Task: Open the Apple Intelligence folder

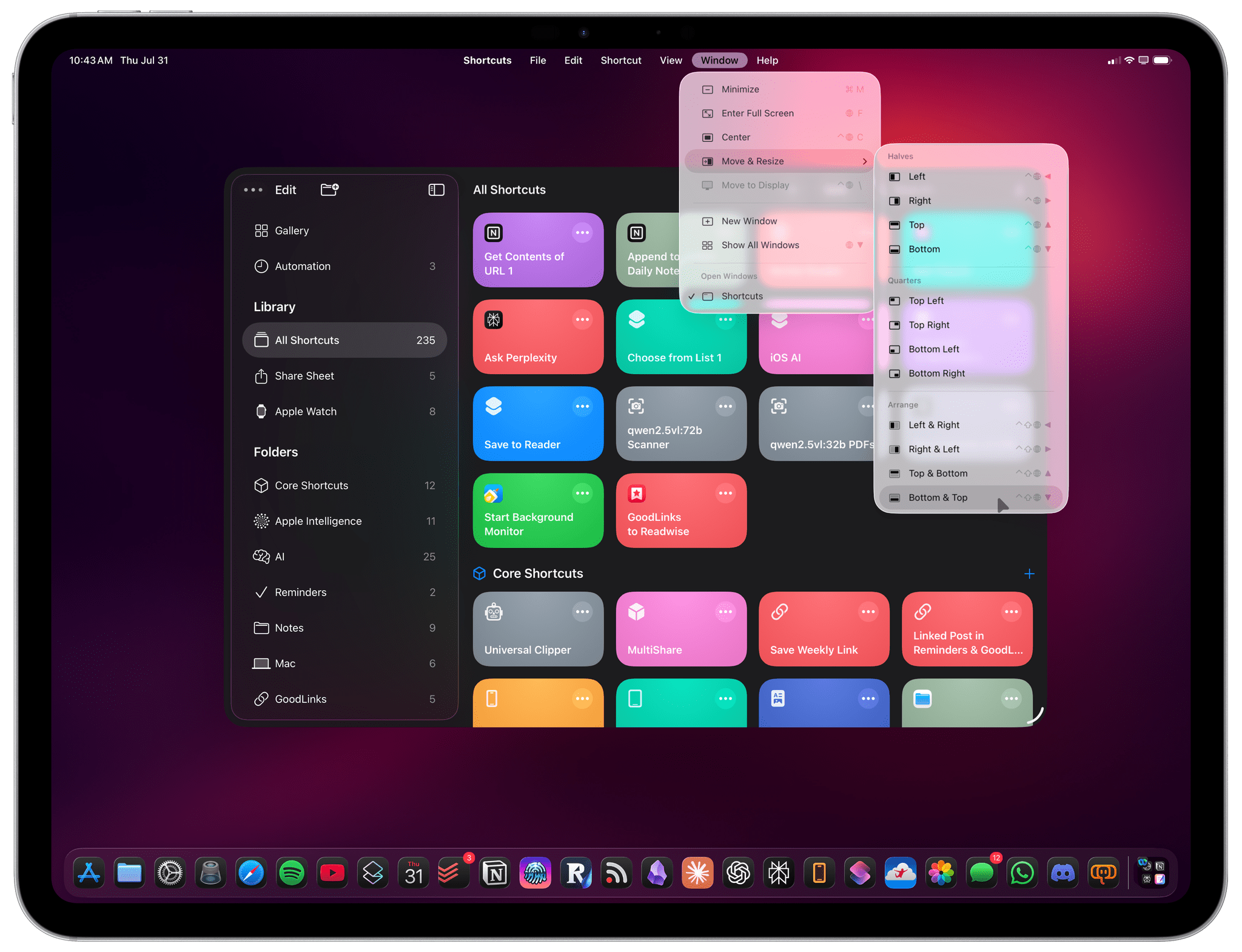Action: coord(344,521)
